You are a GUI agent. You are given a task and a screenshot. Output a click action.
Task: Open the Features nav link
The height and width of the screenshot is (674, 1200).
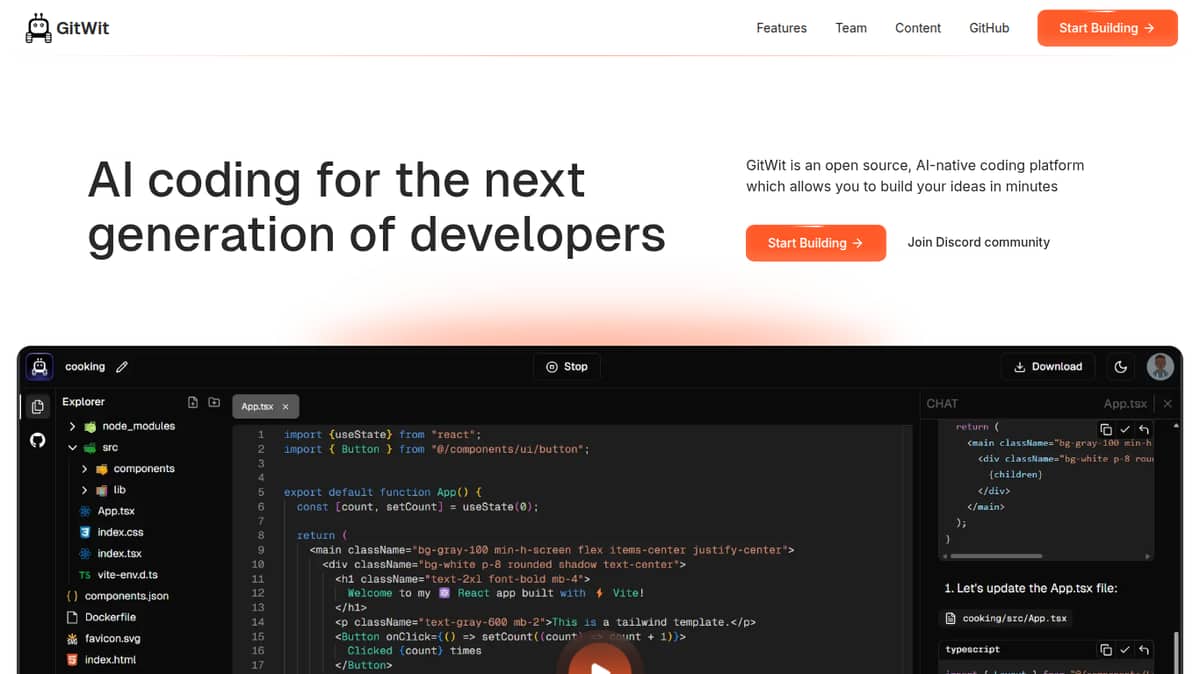781,28
